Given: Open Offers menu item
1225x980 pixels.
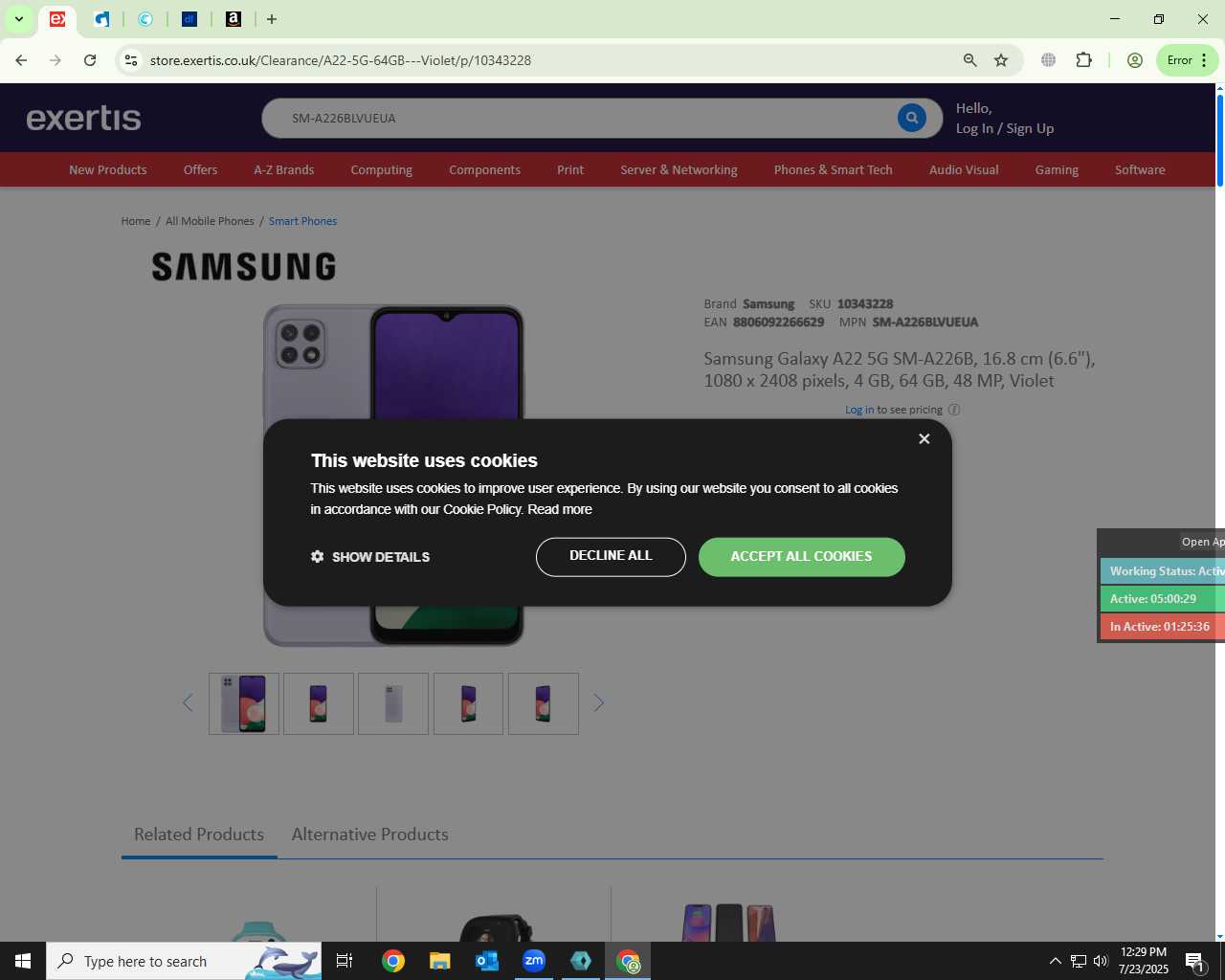Looking at the screenshot, I should [200, 169].
